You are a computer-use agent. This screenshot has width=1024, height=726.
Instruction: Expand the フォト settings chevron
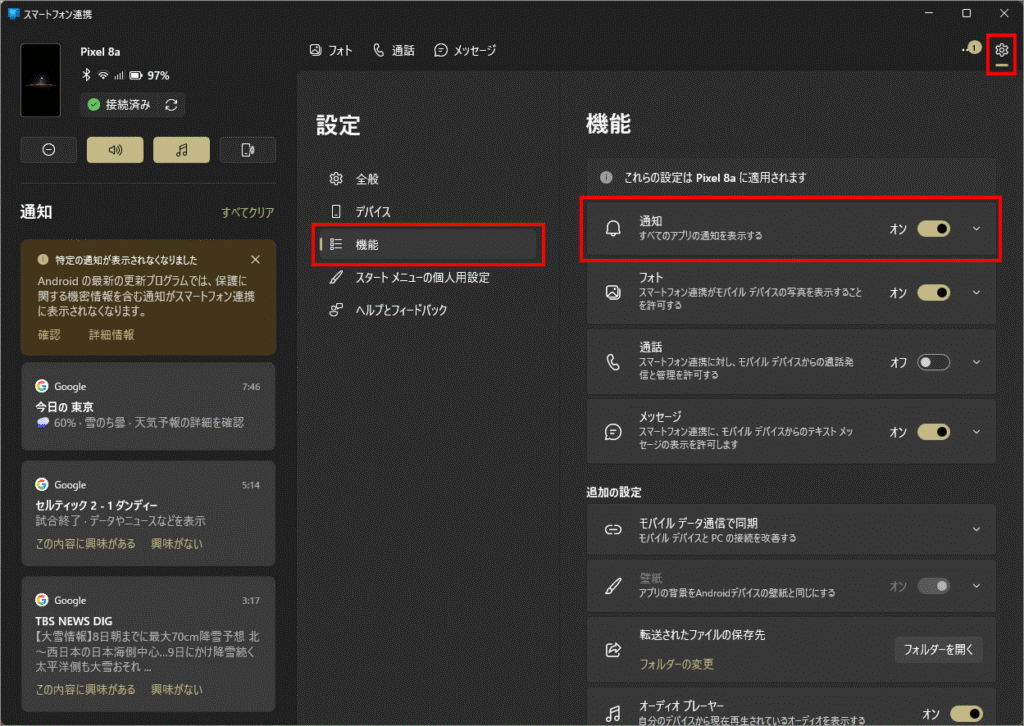coord(977,292)
